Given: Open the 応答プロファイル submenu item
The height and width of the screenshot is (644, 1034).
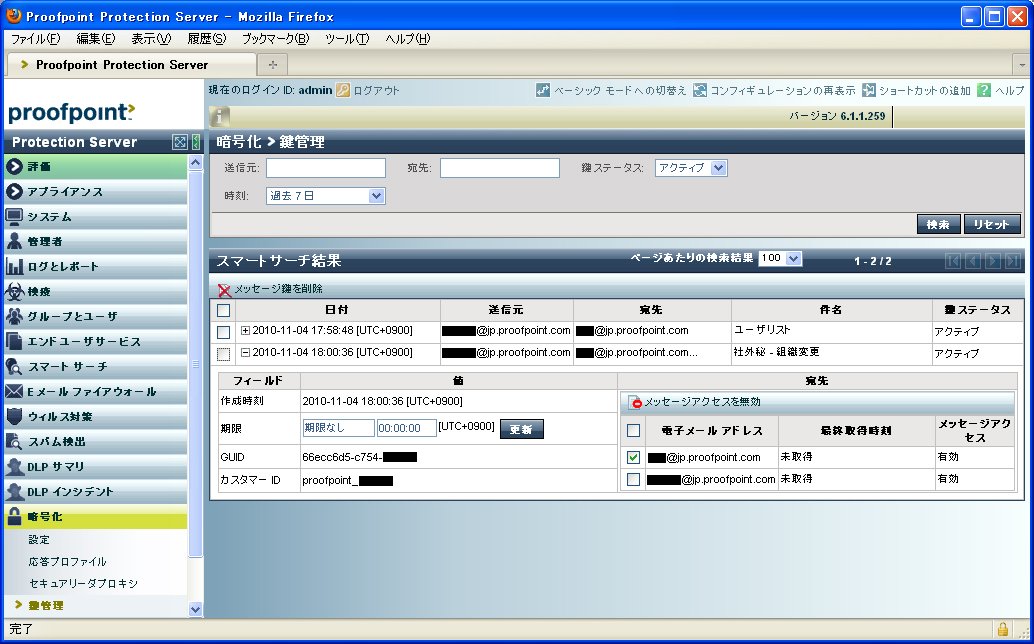Looking at the screenshot, I should click(x=67, y=562).
